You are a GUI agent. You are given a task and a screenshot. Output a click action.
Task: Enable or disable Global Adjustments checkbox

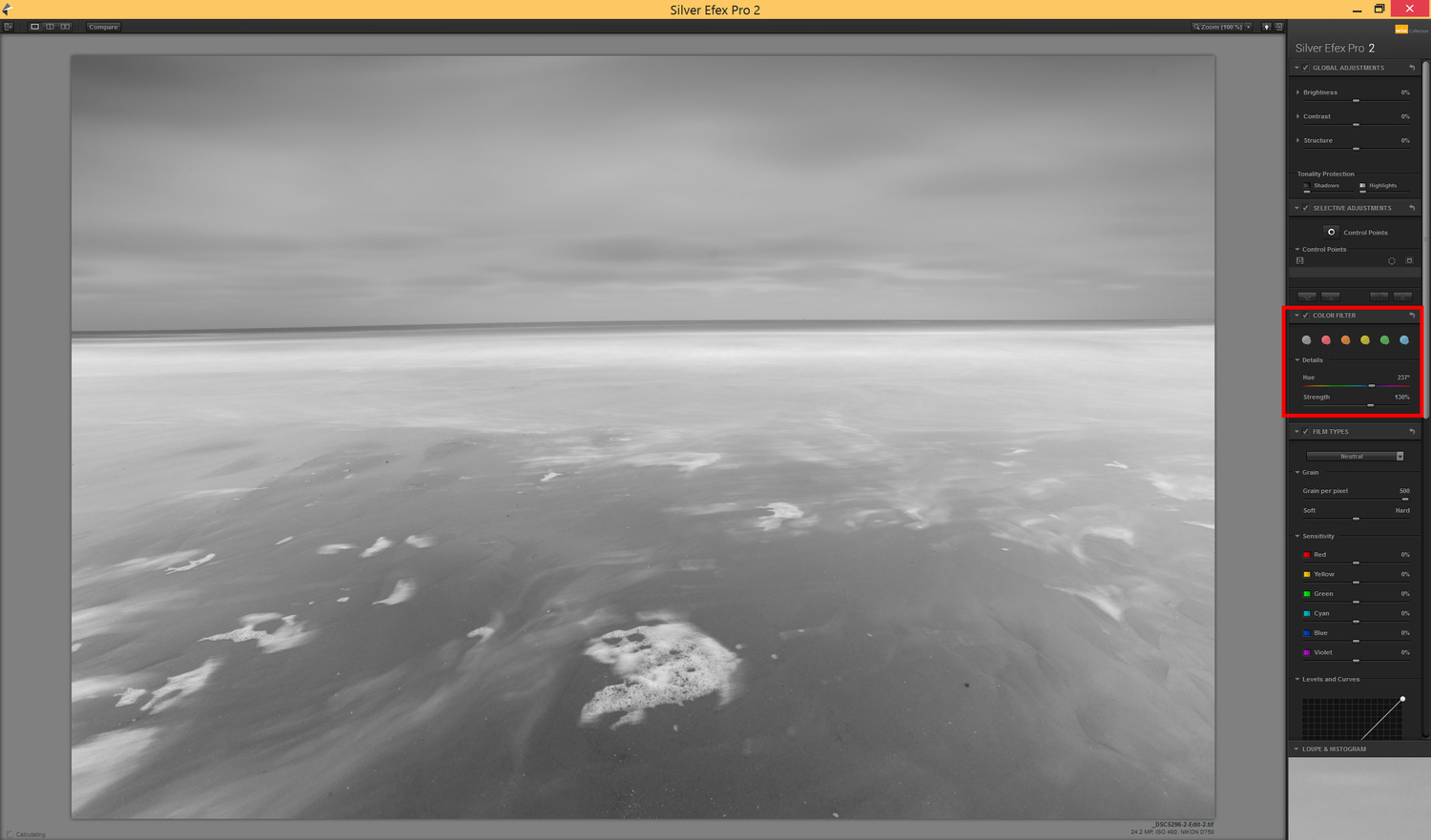[1306, 68]
